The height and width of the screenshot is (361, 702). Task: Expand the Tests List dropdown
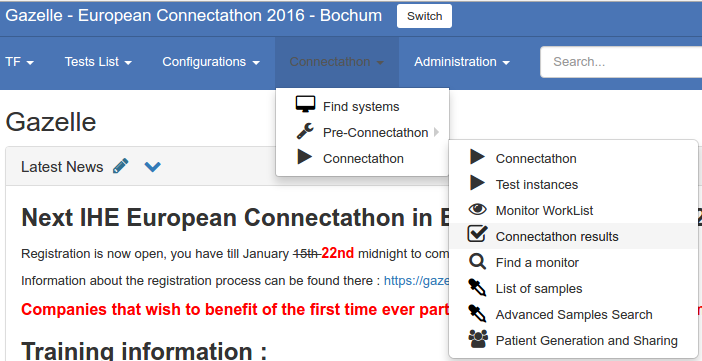98,62
